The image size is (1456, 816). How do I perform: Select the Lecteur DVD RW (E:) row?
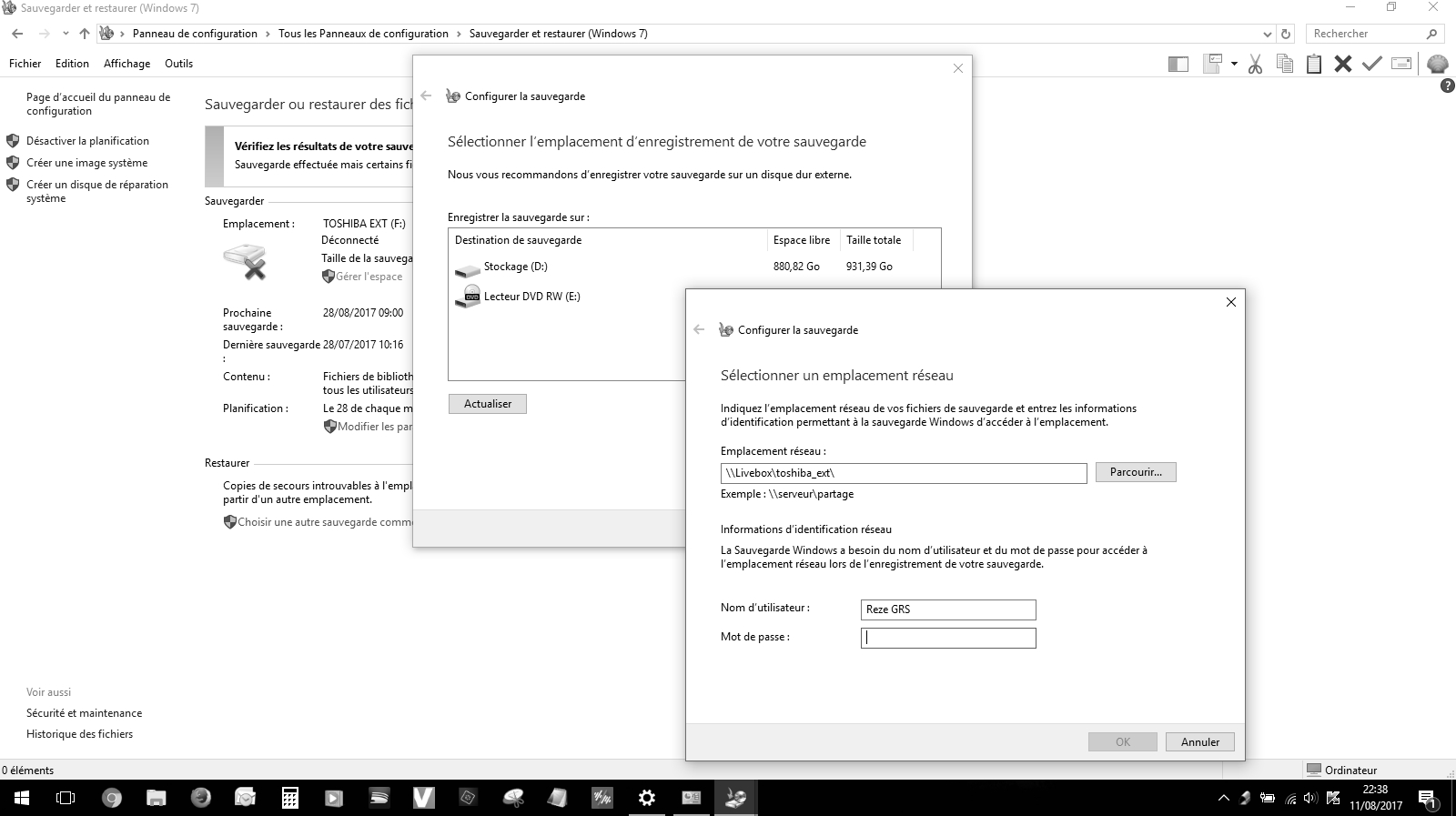(694, 297)
